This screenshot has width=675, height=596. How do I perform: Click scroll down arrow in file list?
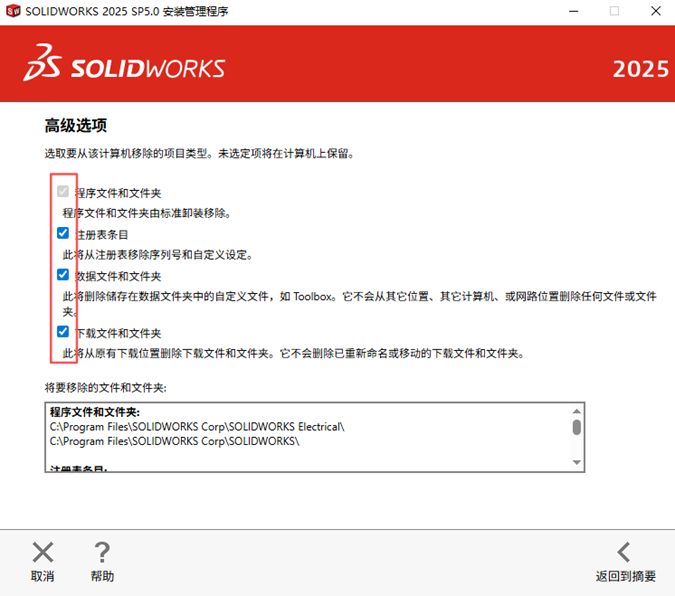point(577,463)
